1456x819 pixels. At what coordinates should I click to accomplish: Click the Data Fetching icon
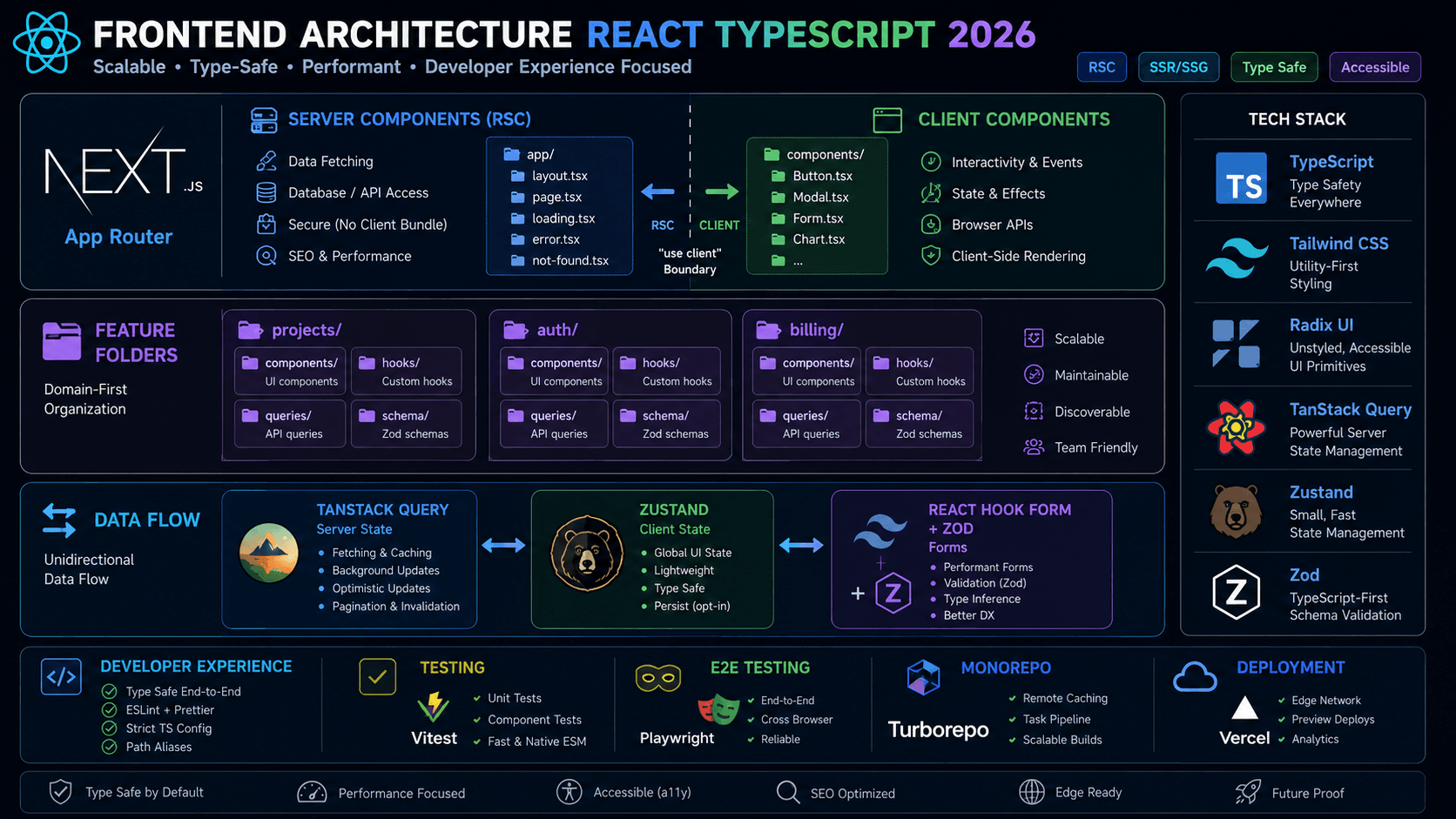pos(266,161)
